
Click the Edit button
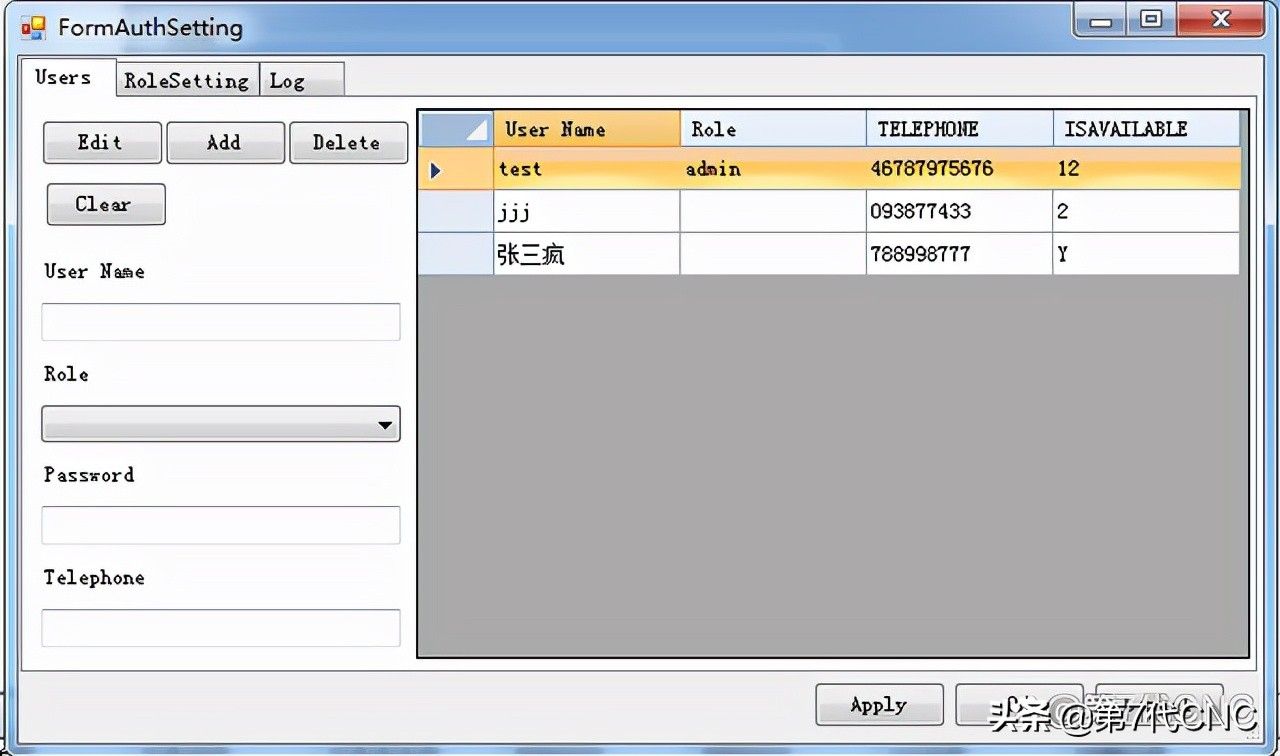pyautogui.click(x=102, y=143)
